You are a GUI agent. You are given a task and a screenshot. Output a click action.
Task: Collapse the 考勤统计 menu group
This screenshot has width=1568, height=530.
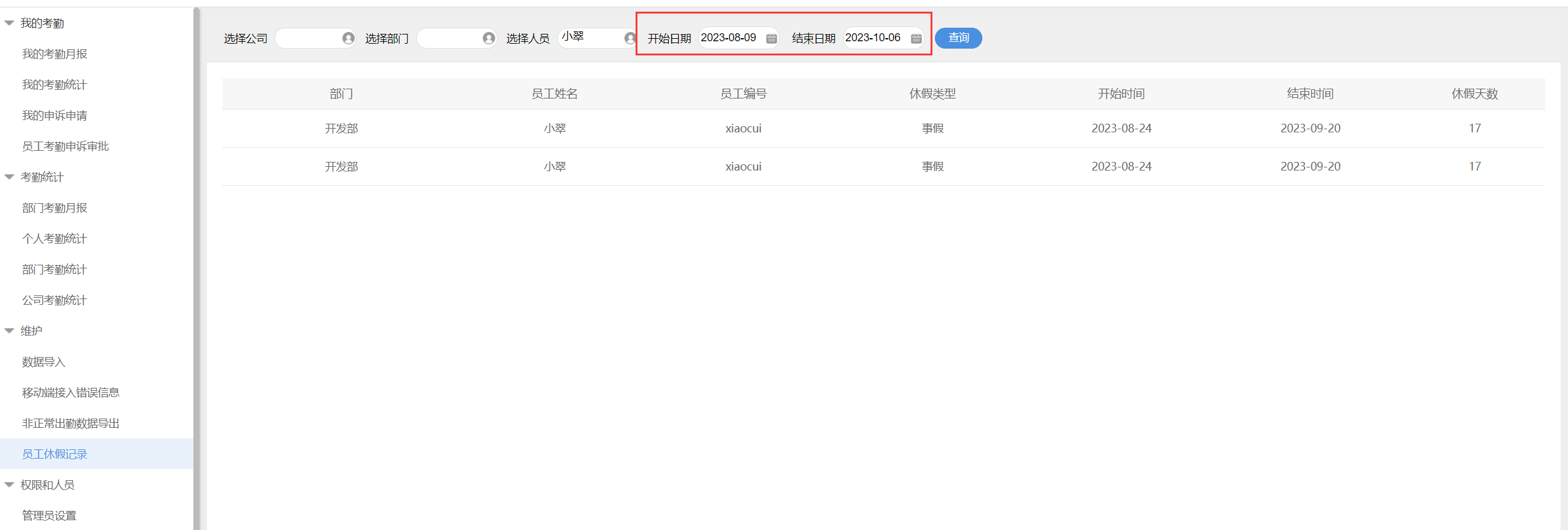pos(9,177)
